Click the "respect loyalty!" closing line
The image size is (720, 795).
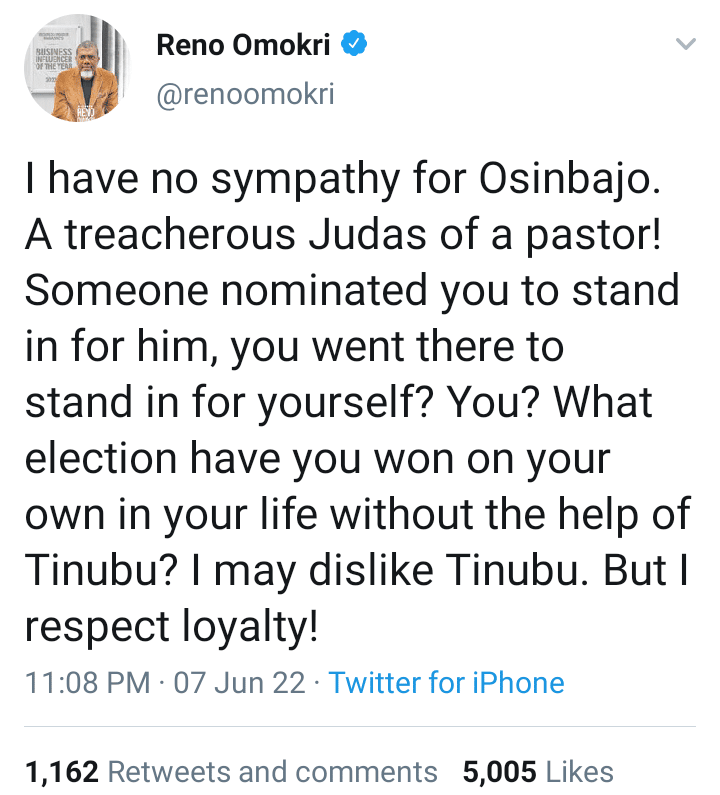[x=172, y=625]
